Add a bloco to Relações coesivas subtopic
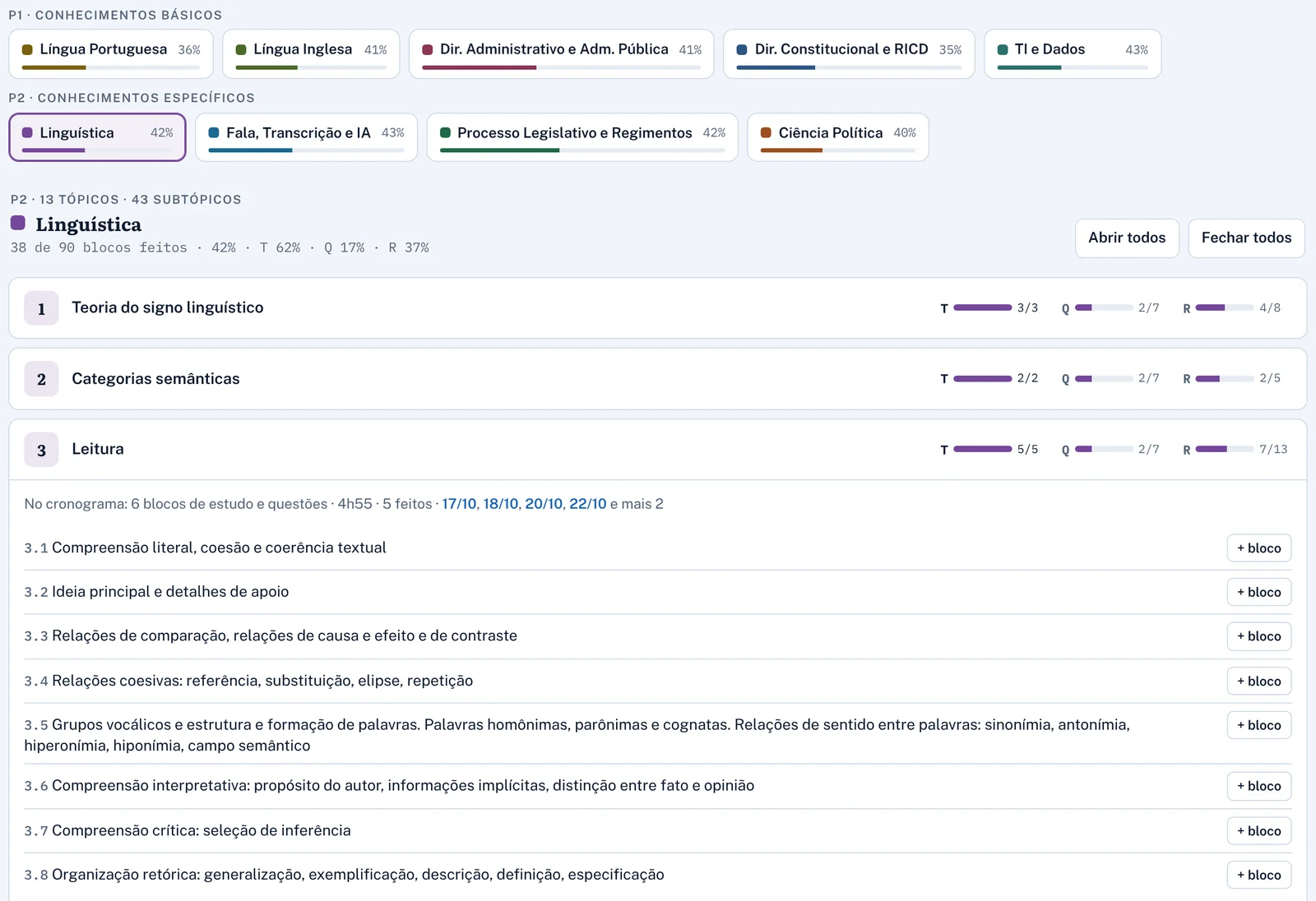The height and width of the screenshot is (901, 1316). pyautogui.click(x=1259, y=681)
